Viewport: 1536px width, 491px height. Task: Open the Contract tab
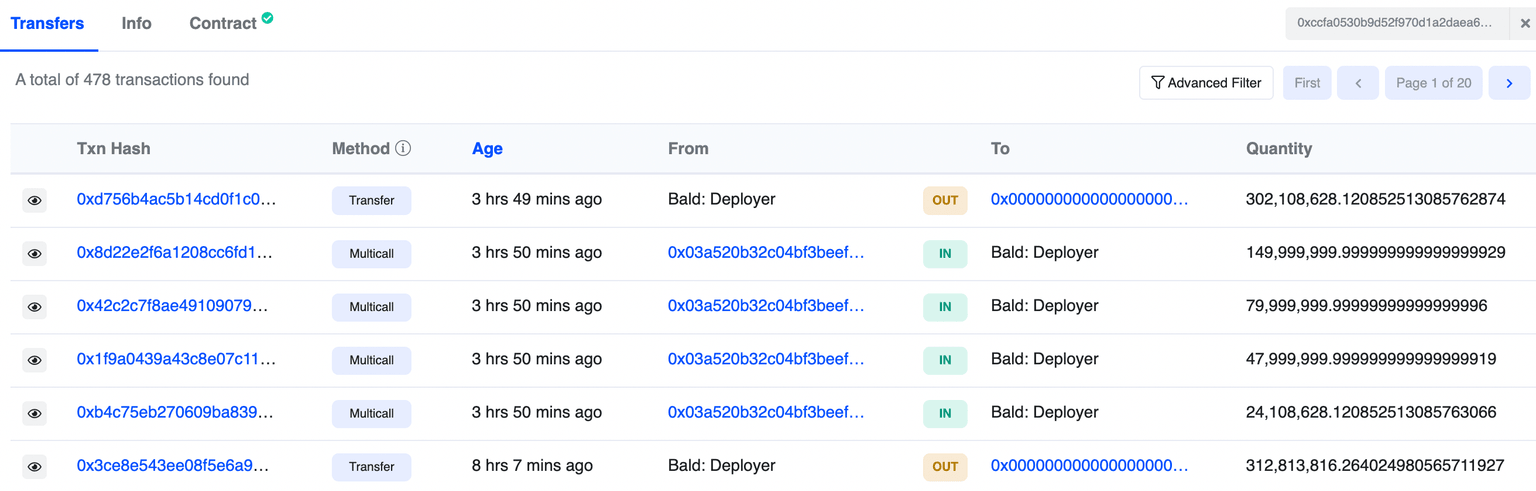click(x=223, y=23)
